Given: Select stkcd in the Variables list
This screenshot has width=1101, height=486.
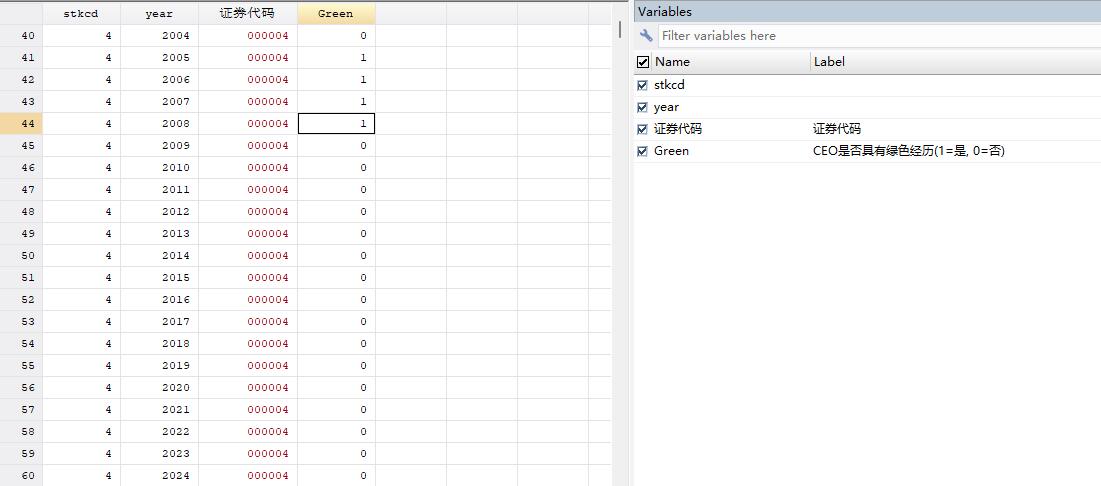Looking at the screenshot, I should coord(670,85).
